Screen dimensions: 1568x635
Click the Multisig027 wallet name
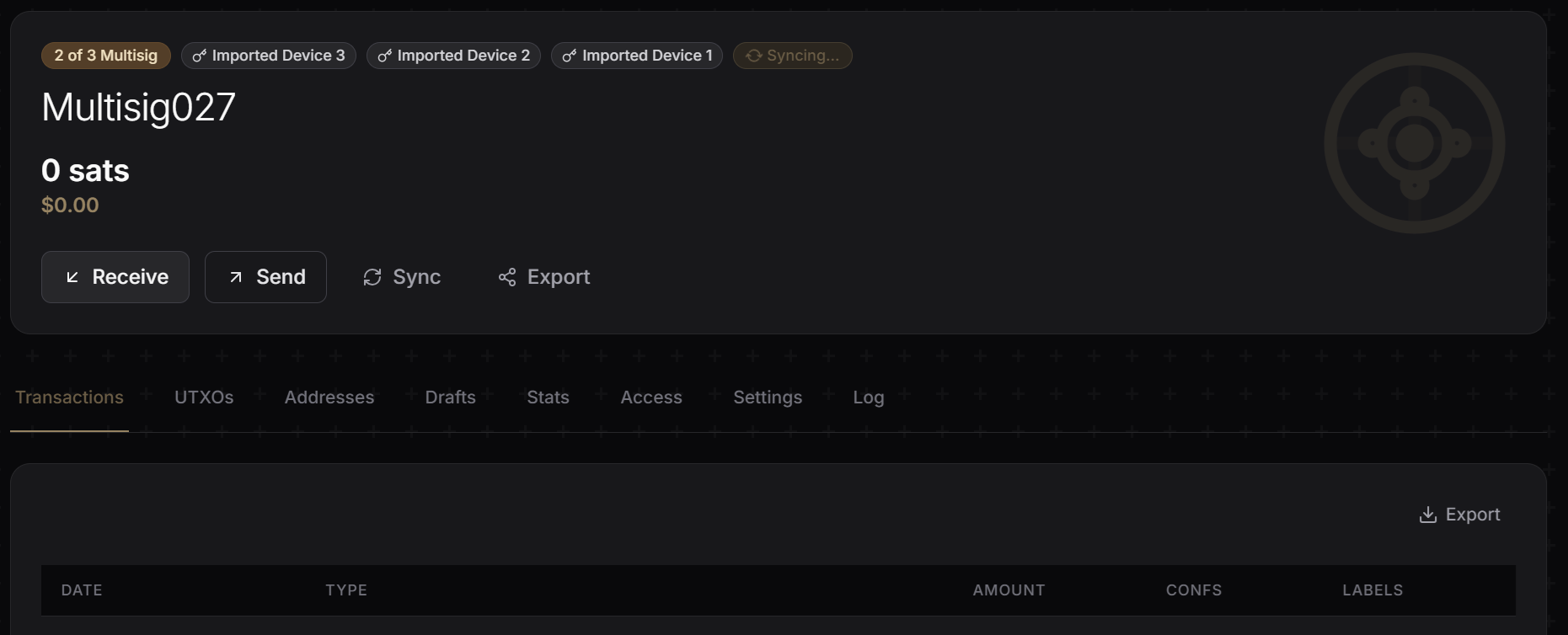point(139,108)
